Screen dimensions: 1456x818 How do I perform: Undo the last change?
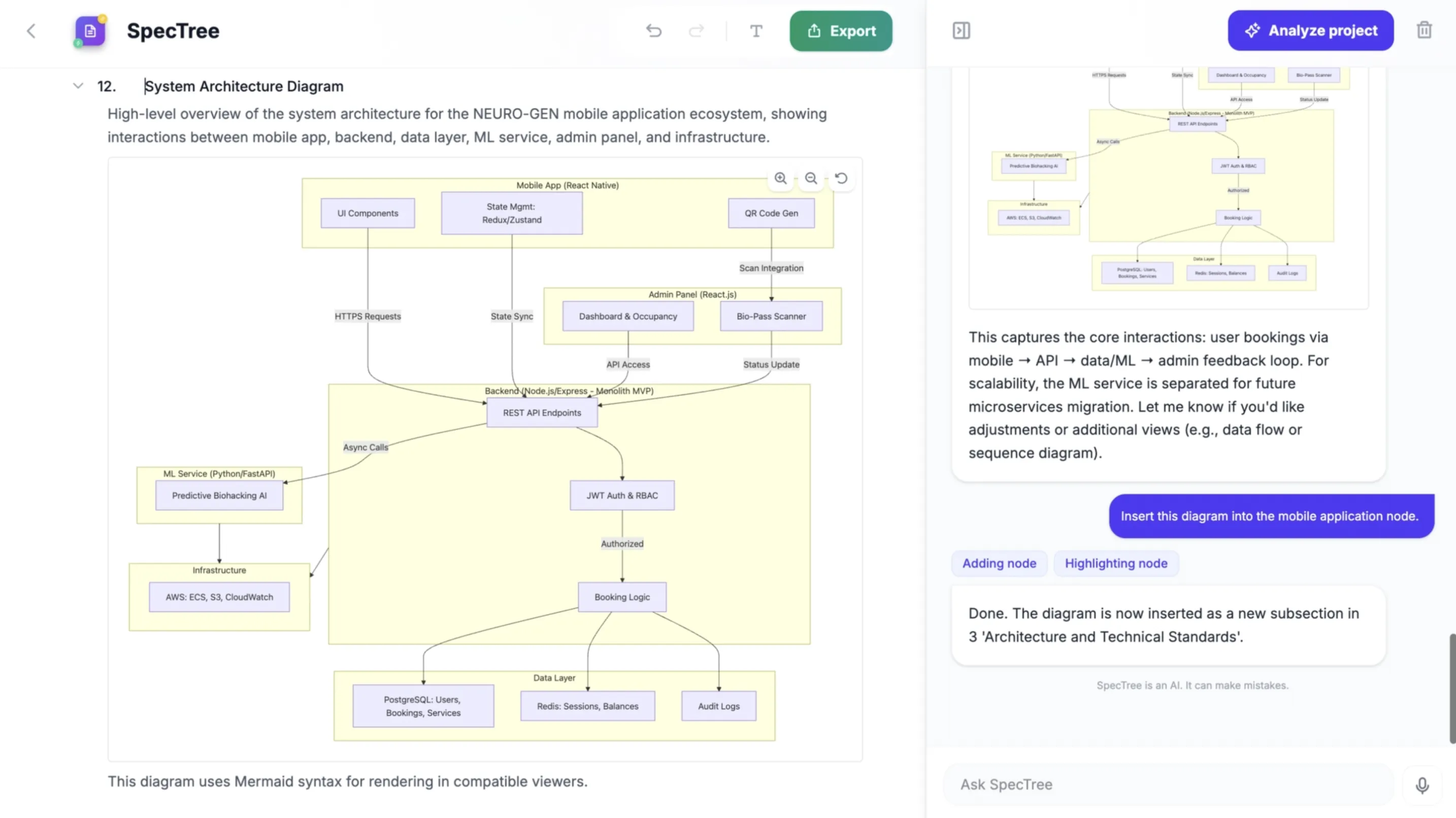654,30
